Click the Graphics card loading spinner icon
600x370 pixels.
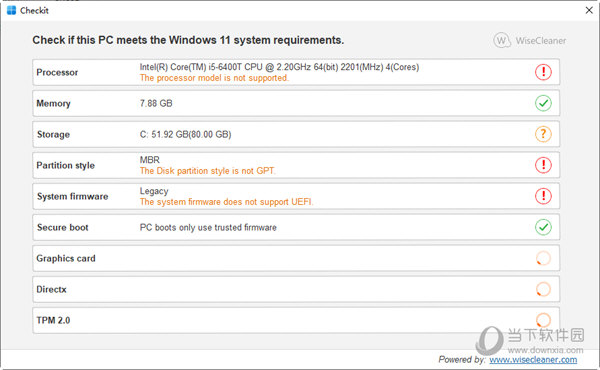(543, 258)
